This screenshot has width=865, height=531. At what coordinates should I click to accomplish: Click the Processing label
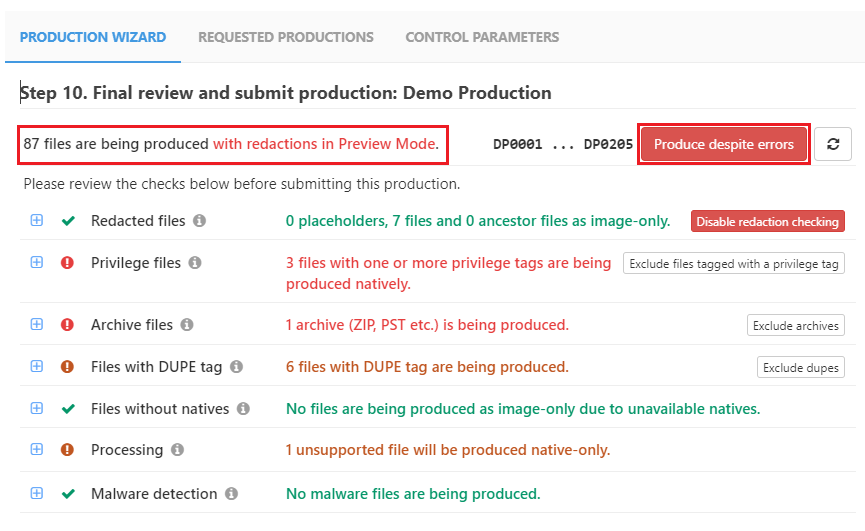tap(127, 450)
